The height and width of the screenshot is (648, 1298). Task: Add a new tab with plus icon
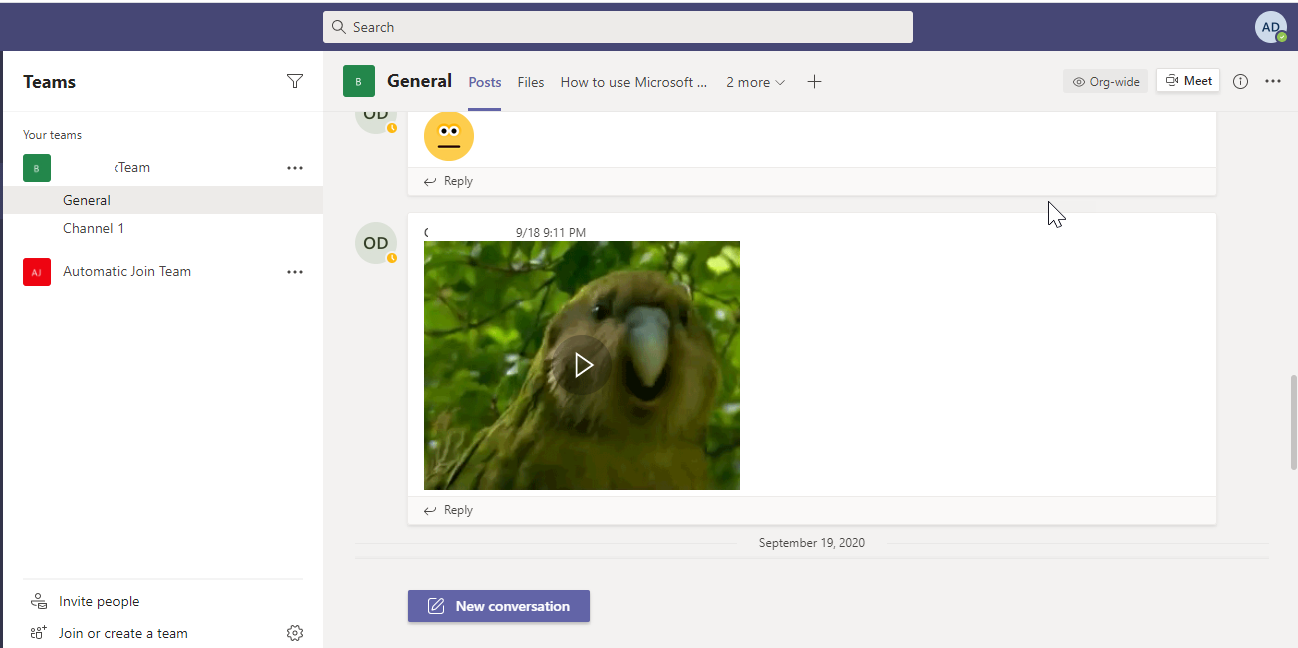[x=814, y=82]
